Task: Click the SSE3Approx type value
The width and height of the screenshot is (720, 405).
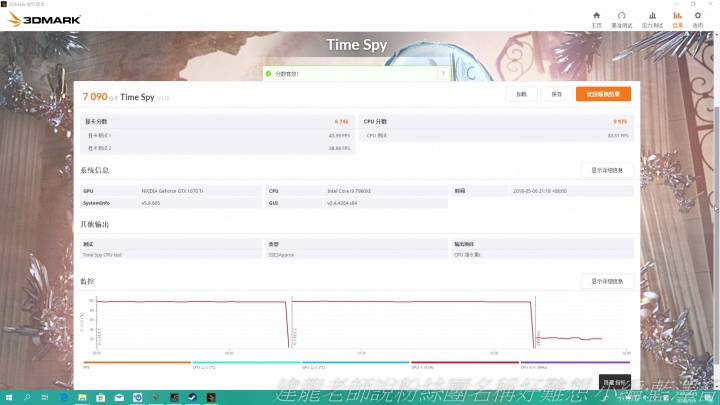Action: [281, 255]
